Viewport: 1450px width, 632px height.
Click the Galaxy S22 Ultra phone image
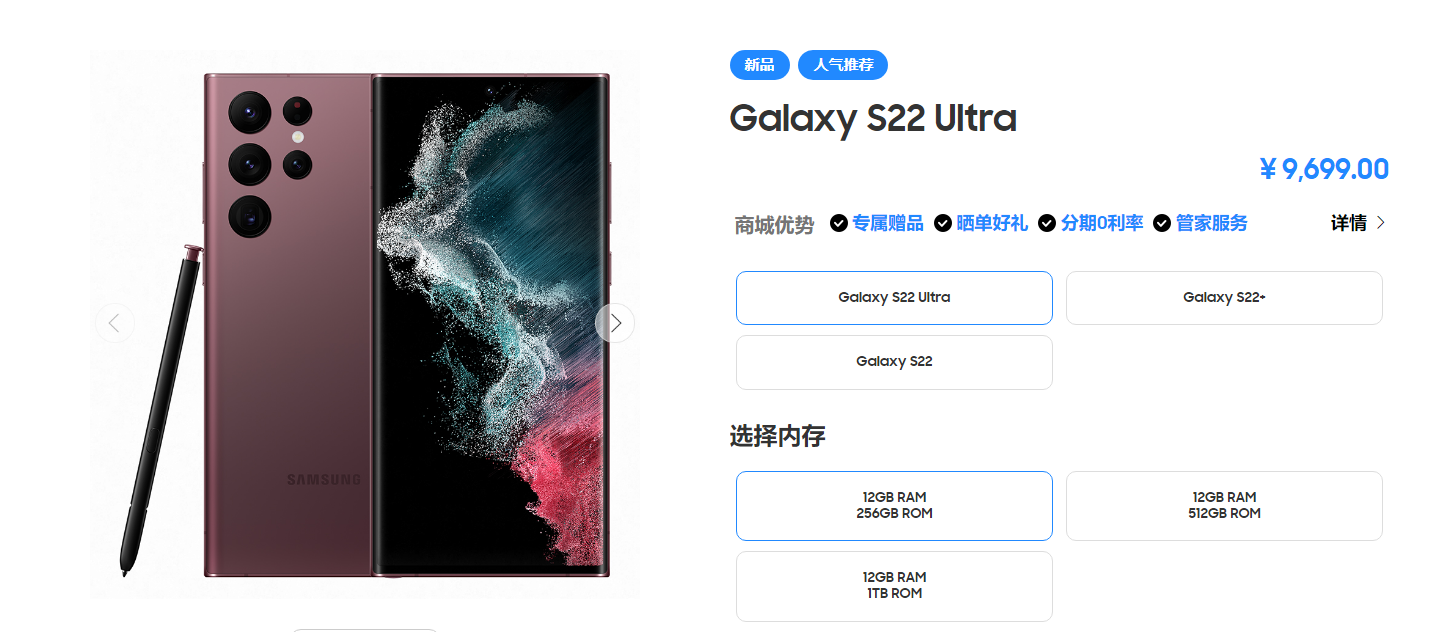tap(365, 325)
